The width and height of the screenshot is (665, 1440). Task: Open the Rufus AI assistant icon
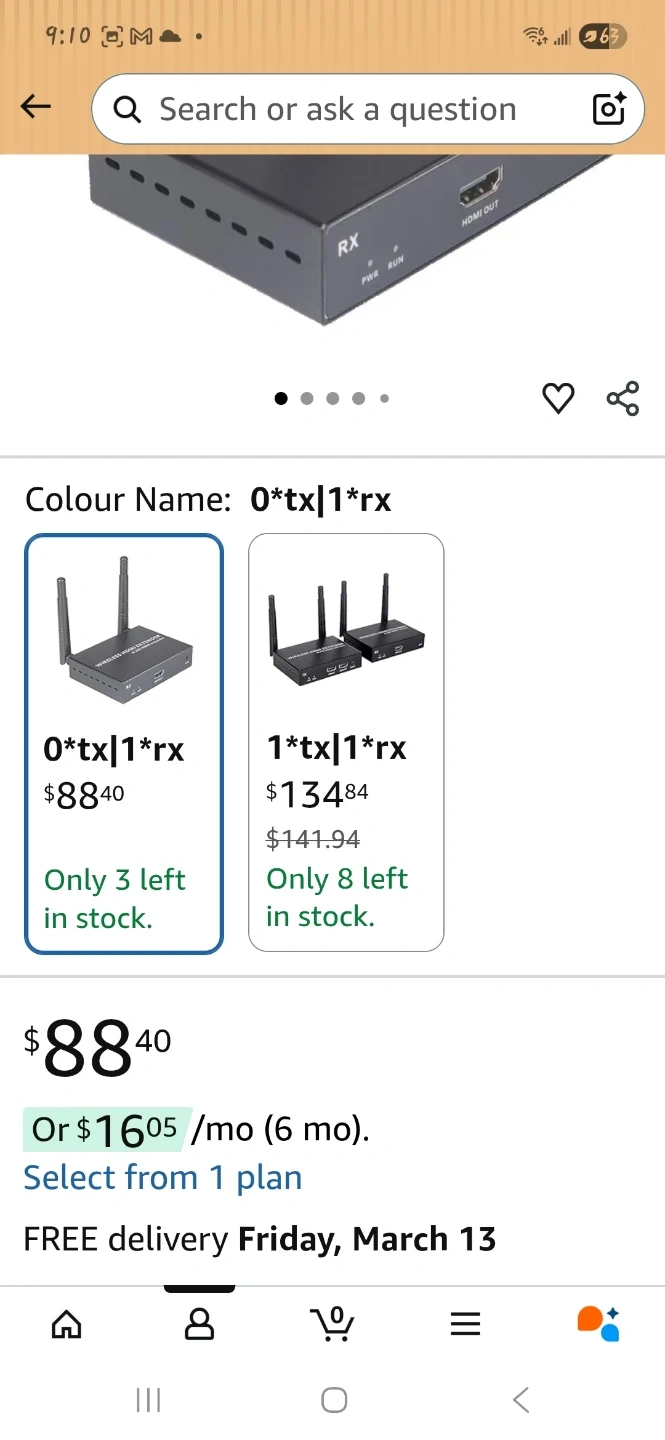[598, 1323]
